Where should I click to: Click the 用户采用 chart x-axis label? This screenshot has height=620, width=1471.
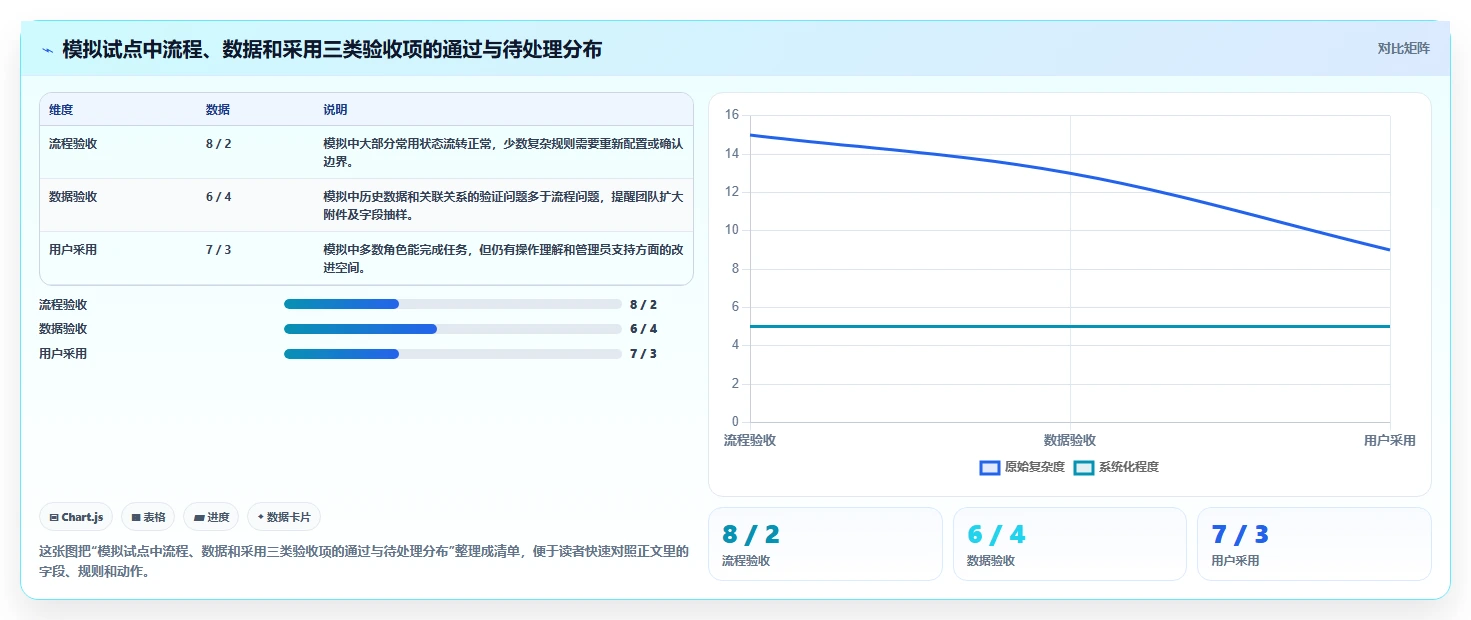(x=1390, y=440)
